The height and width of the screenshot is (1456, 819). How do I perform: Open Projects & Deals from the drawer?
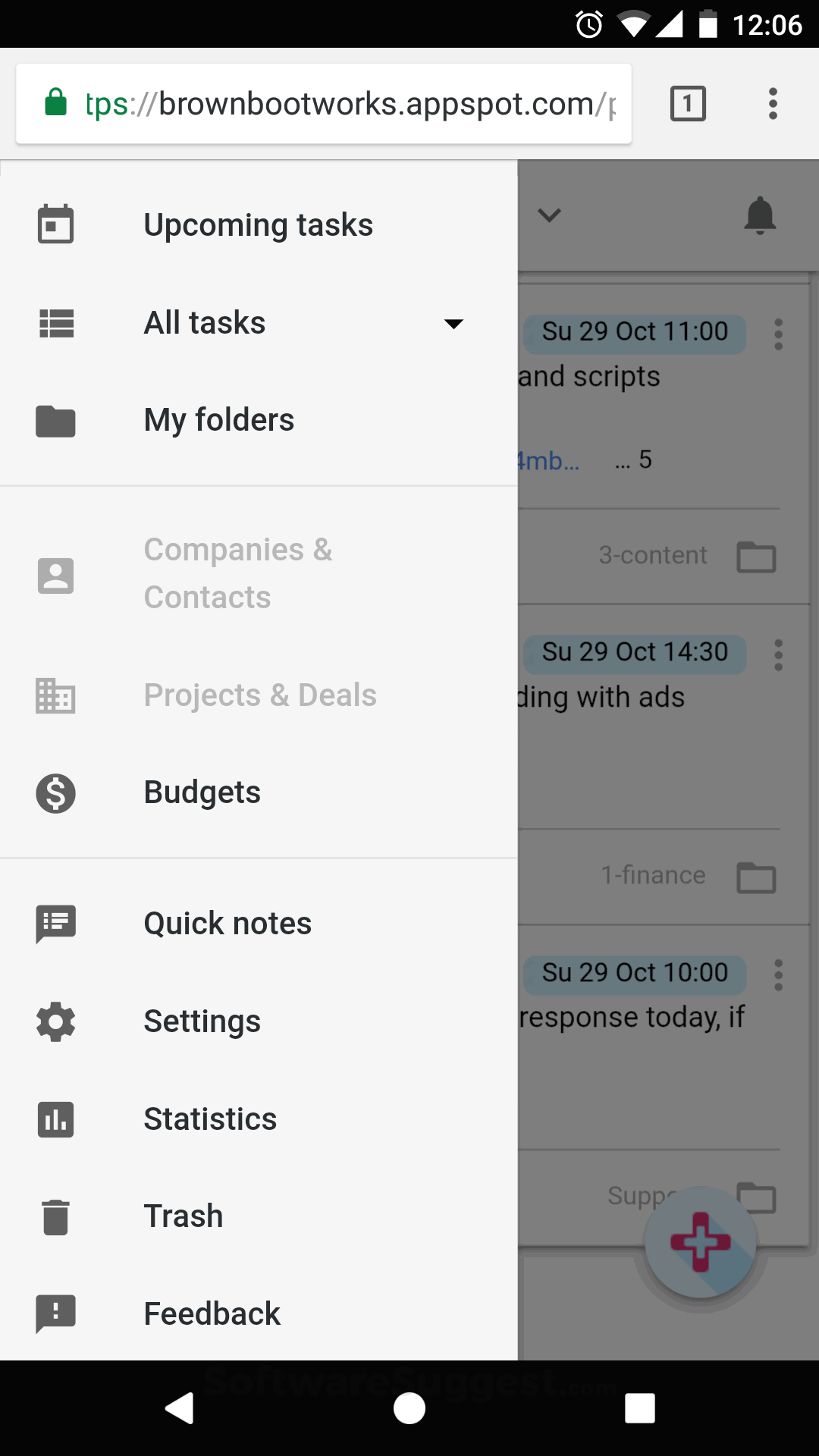[x=260, y=695]
